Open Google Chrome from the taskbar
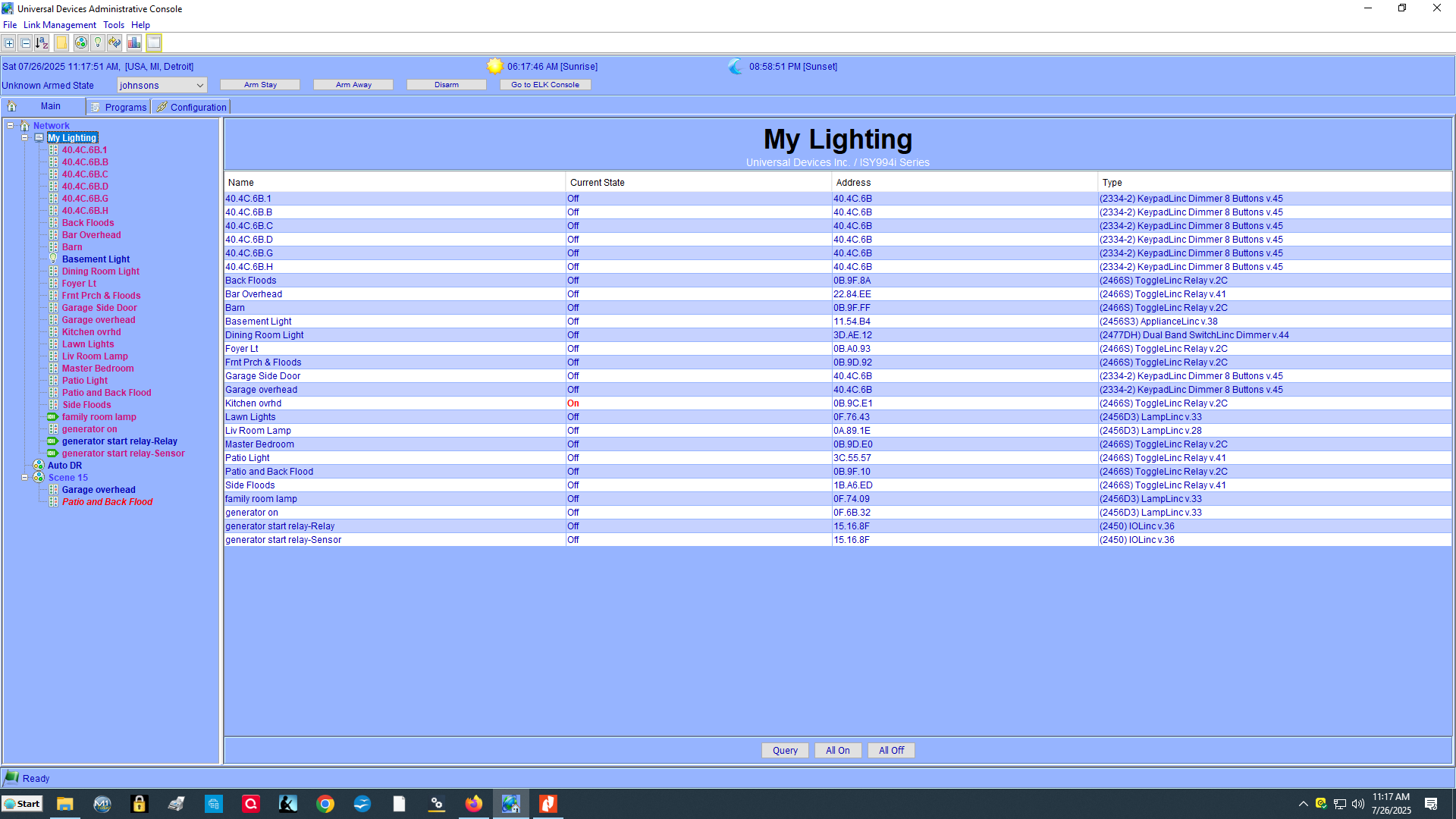Image resolution: width=1456 pixels, height=819 pixels. [325, 804]
